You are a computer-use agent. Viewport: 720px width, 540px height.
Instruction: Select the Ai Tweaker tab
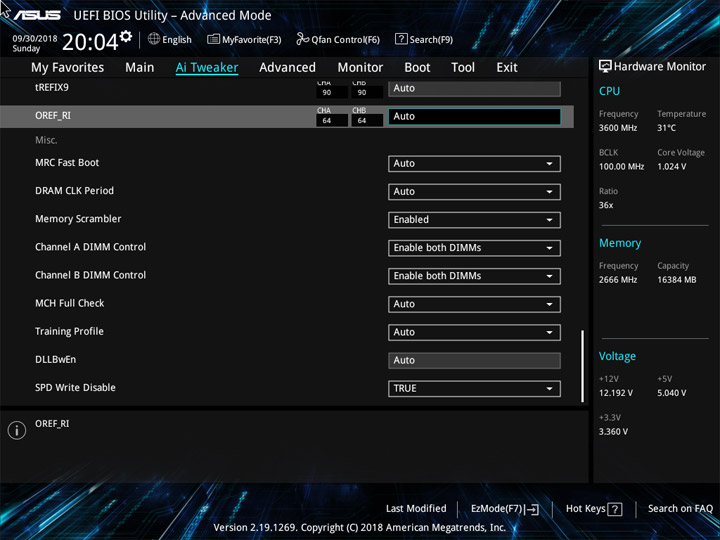pos(207,68)
